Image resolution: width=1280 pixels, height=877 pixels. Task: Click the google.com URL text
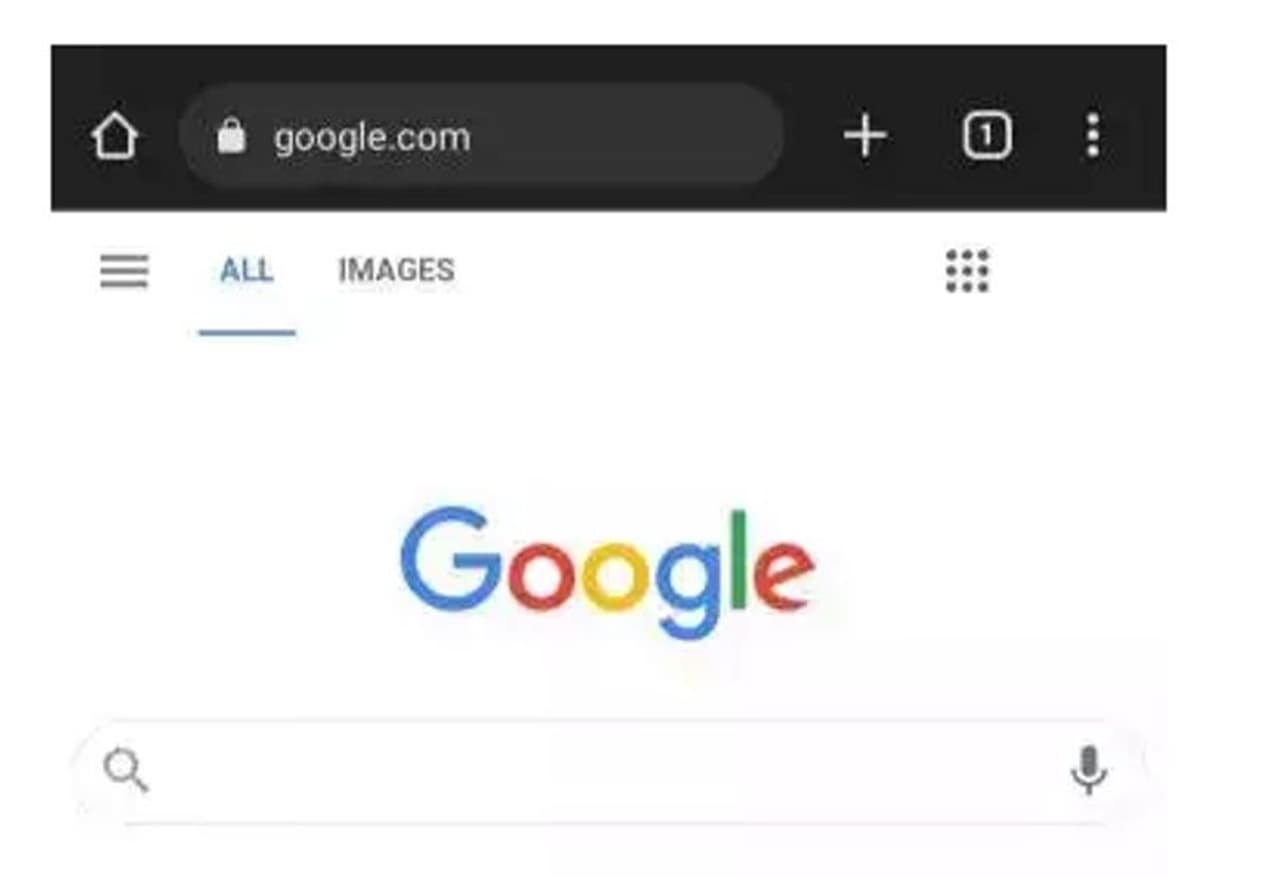372,137
